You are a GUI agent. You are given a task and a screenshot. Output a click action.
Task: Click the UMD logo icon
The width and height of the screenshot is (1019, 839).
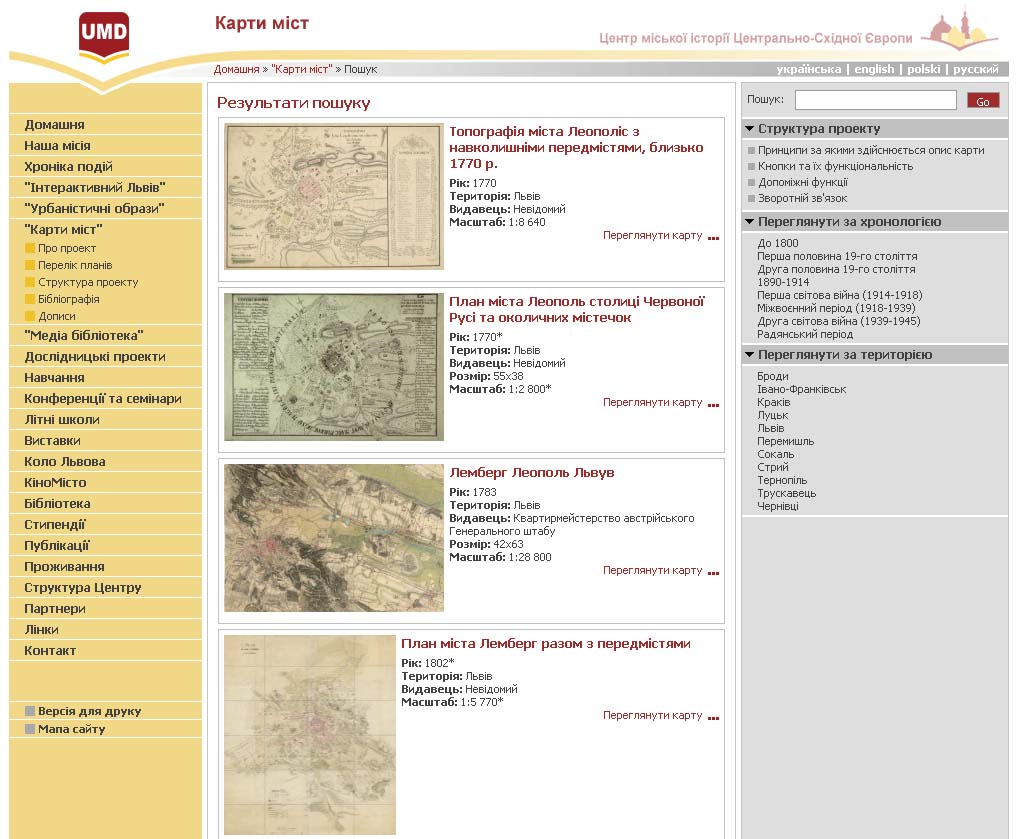click(104, 37)
